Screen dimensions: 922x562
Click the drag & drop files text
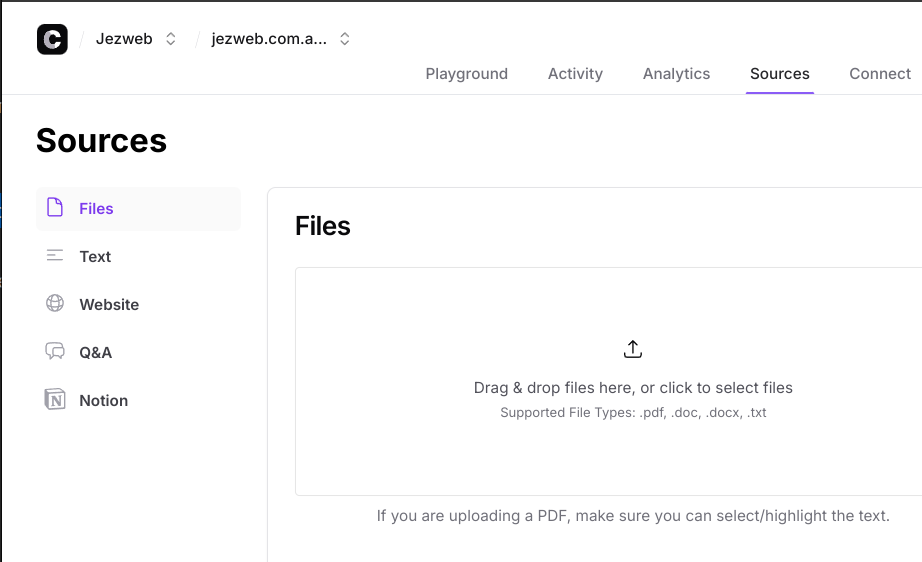point(632,387)
